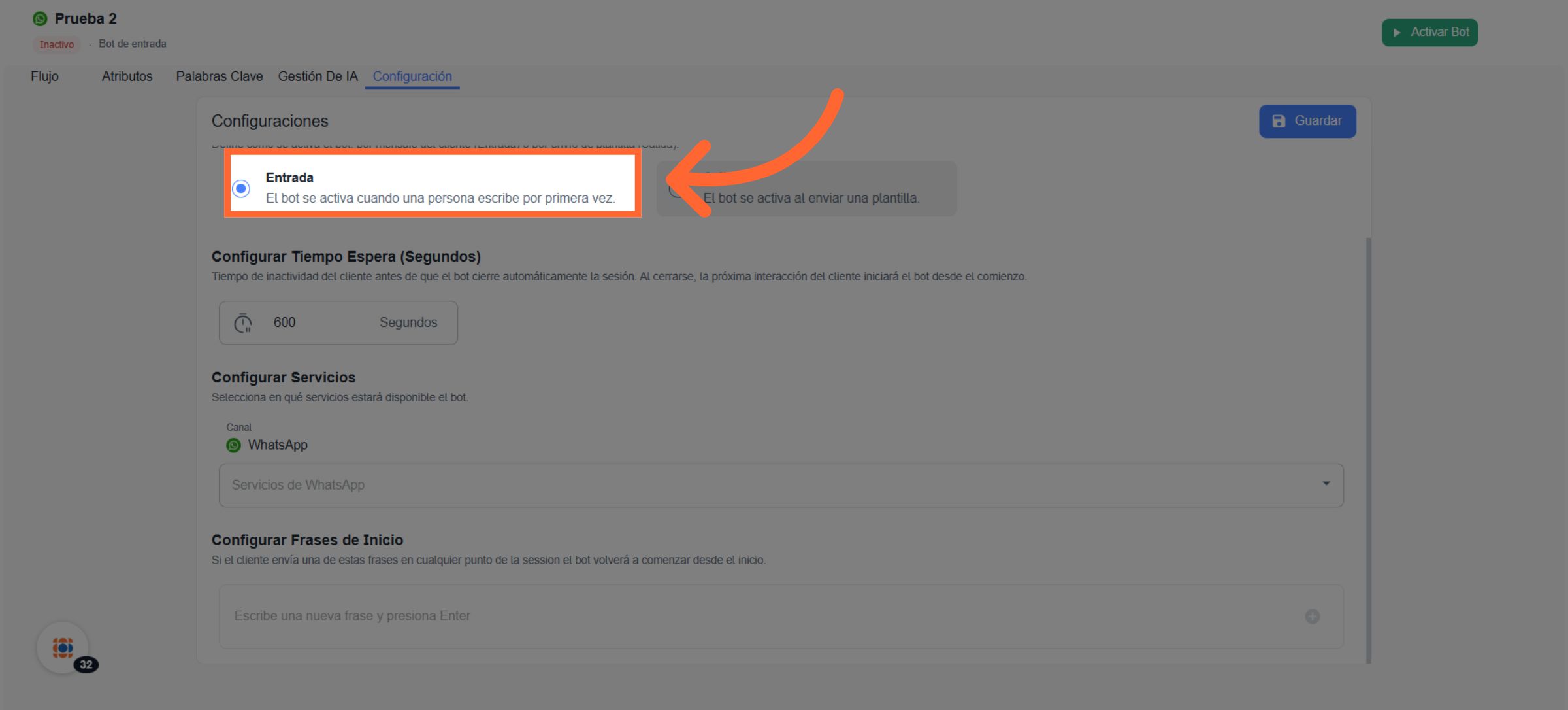1568x710 pixels.
Task: Click the Inactivo status badge
Action: tap(56, 44)
